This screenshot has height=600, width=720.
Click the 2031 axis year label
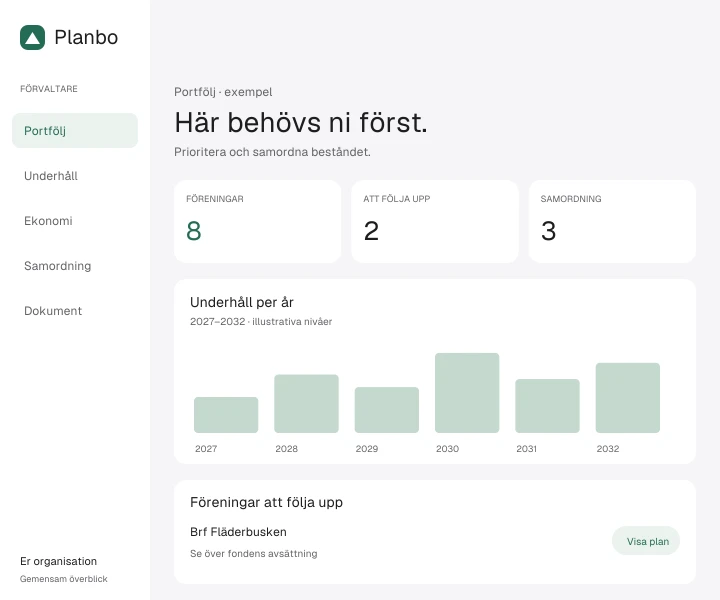527,449
